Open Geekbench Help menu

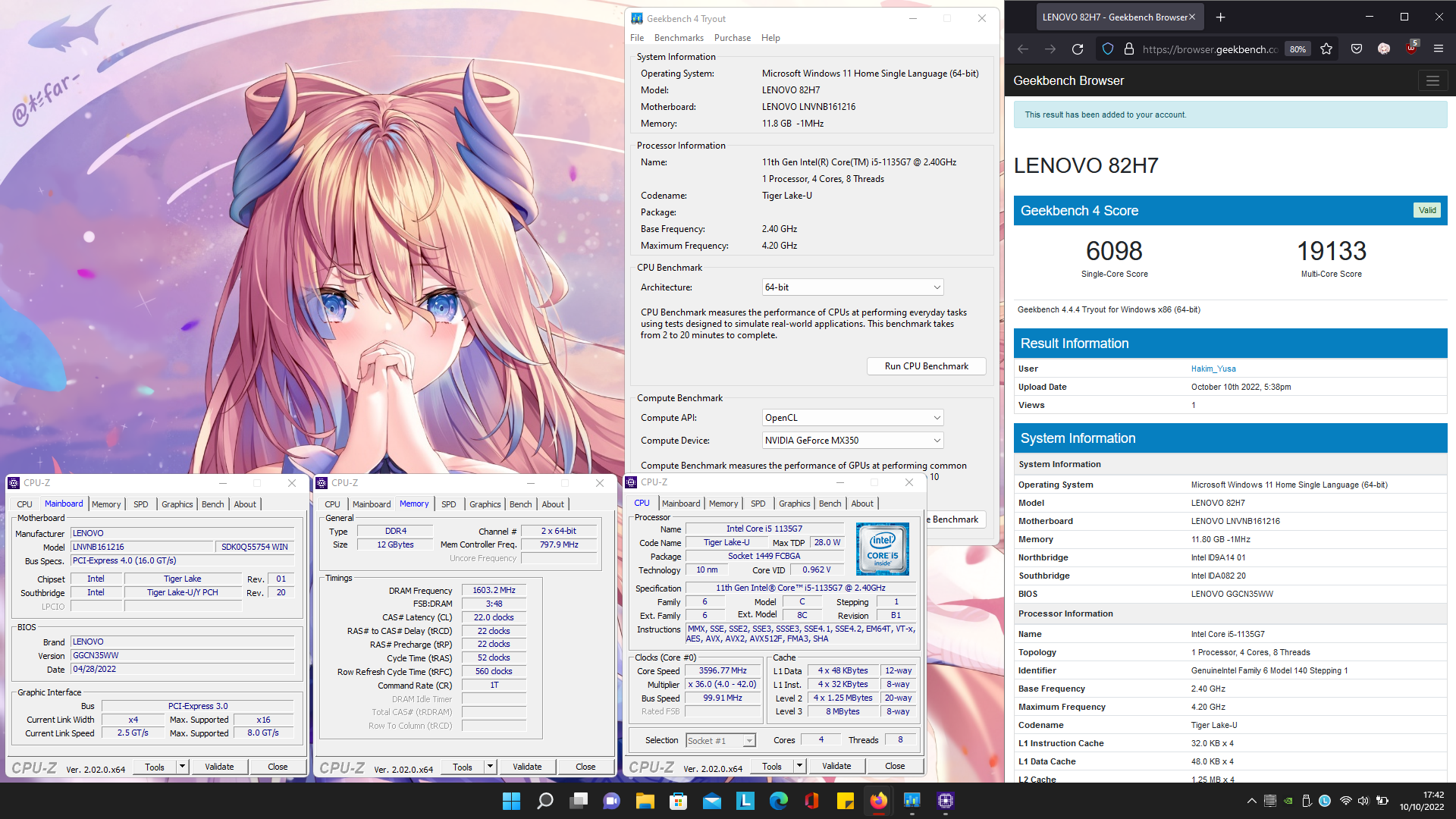(770, 38)
